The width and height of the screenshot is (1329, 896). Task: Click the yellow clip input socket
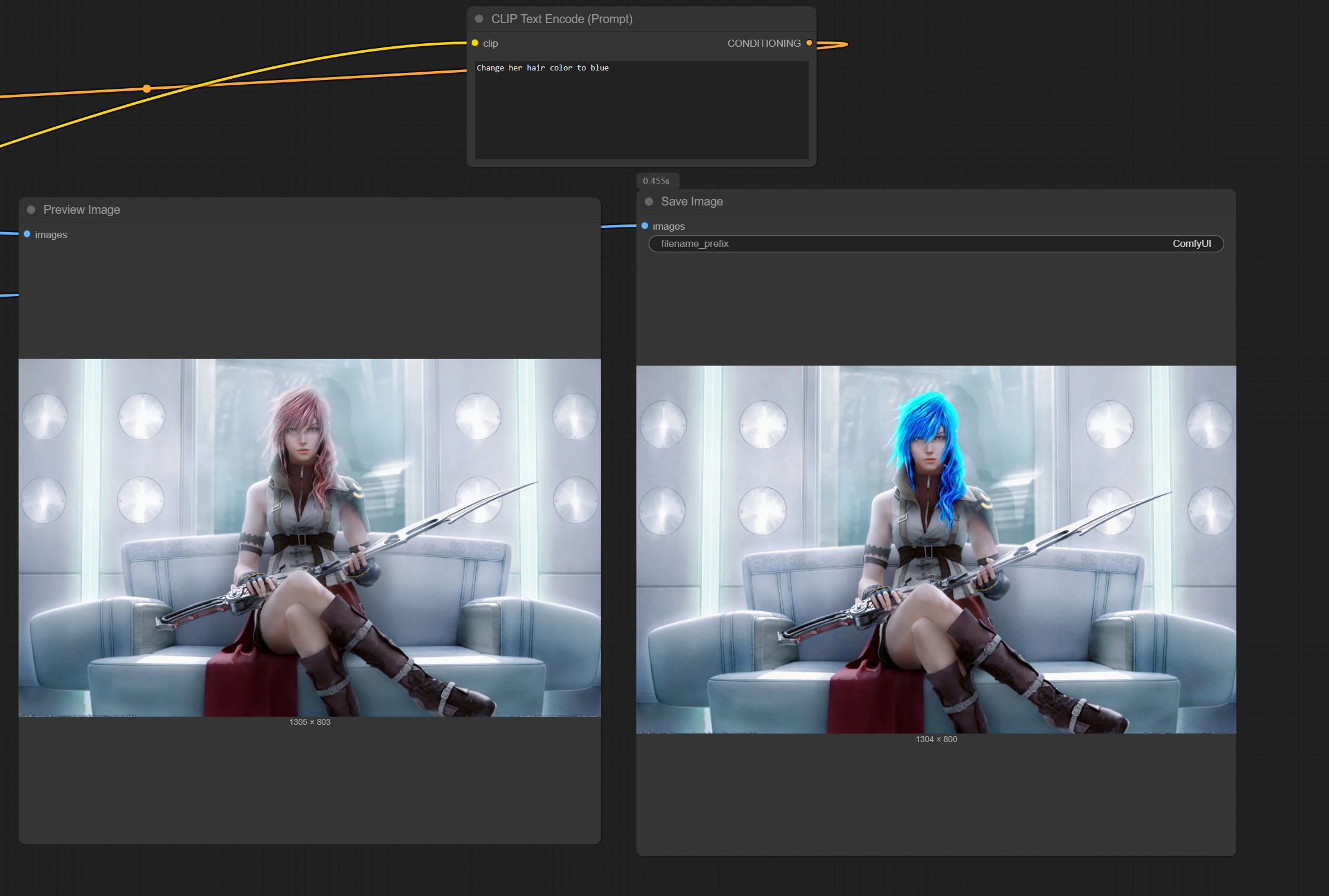tap(475, 43)
